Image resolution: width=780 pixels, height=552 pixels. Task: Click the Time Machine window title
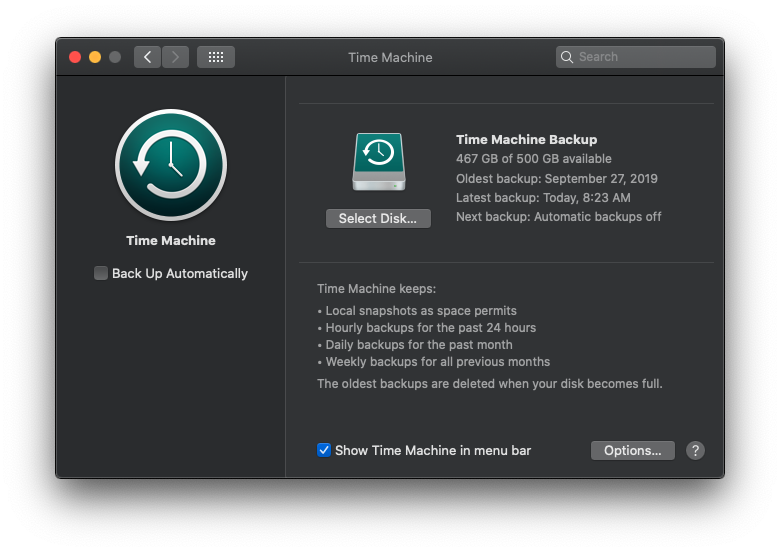click(x=390, y=58)
